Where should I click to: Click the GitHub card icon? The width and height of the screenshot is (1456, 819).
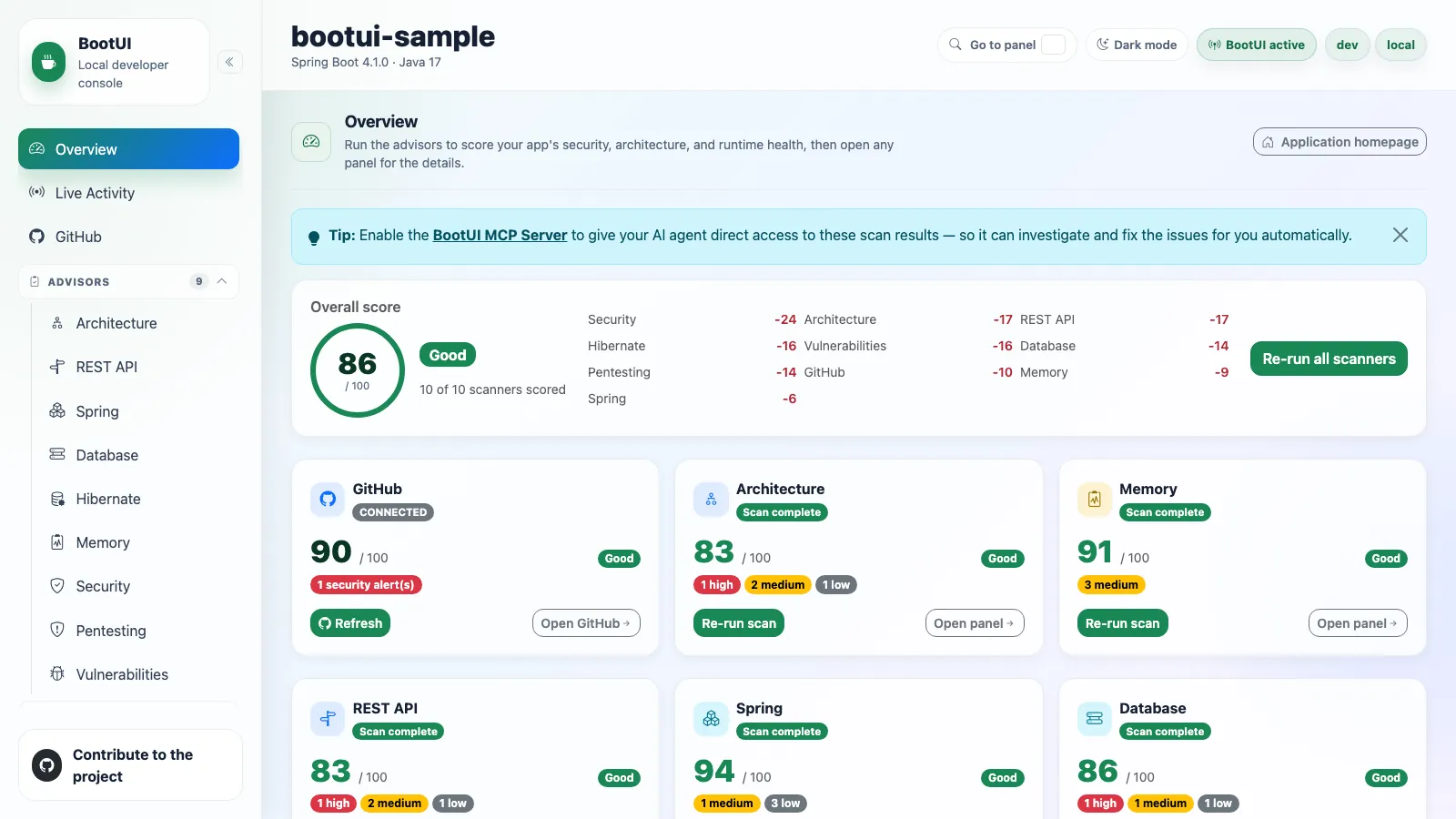(x=328, y=499)
